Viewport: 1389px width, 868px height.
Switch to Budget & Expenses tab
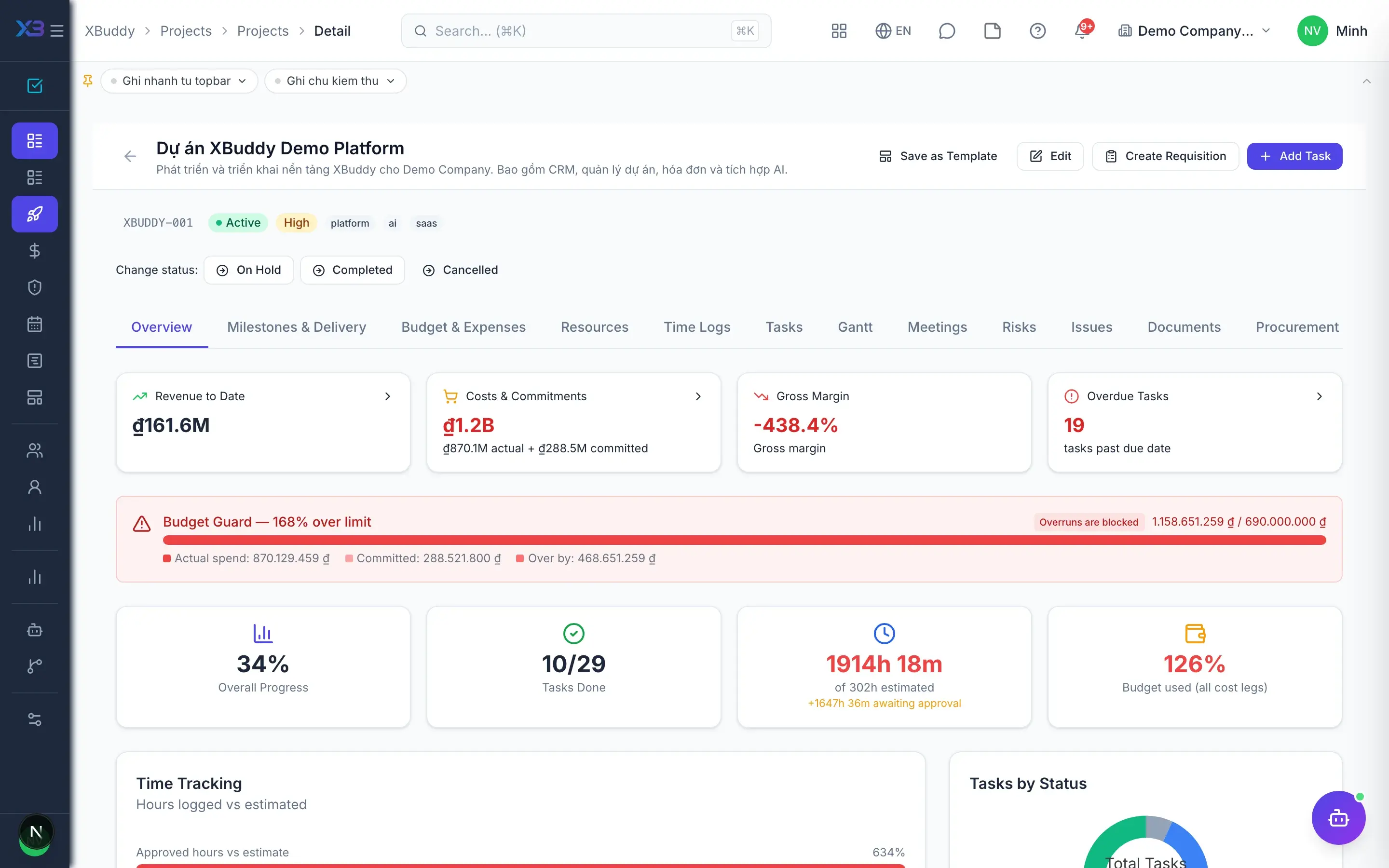[463, 327]
